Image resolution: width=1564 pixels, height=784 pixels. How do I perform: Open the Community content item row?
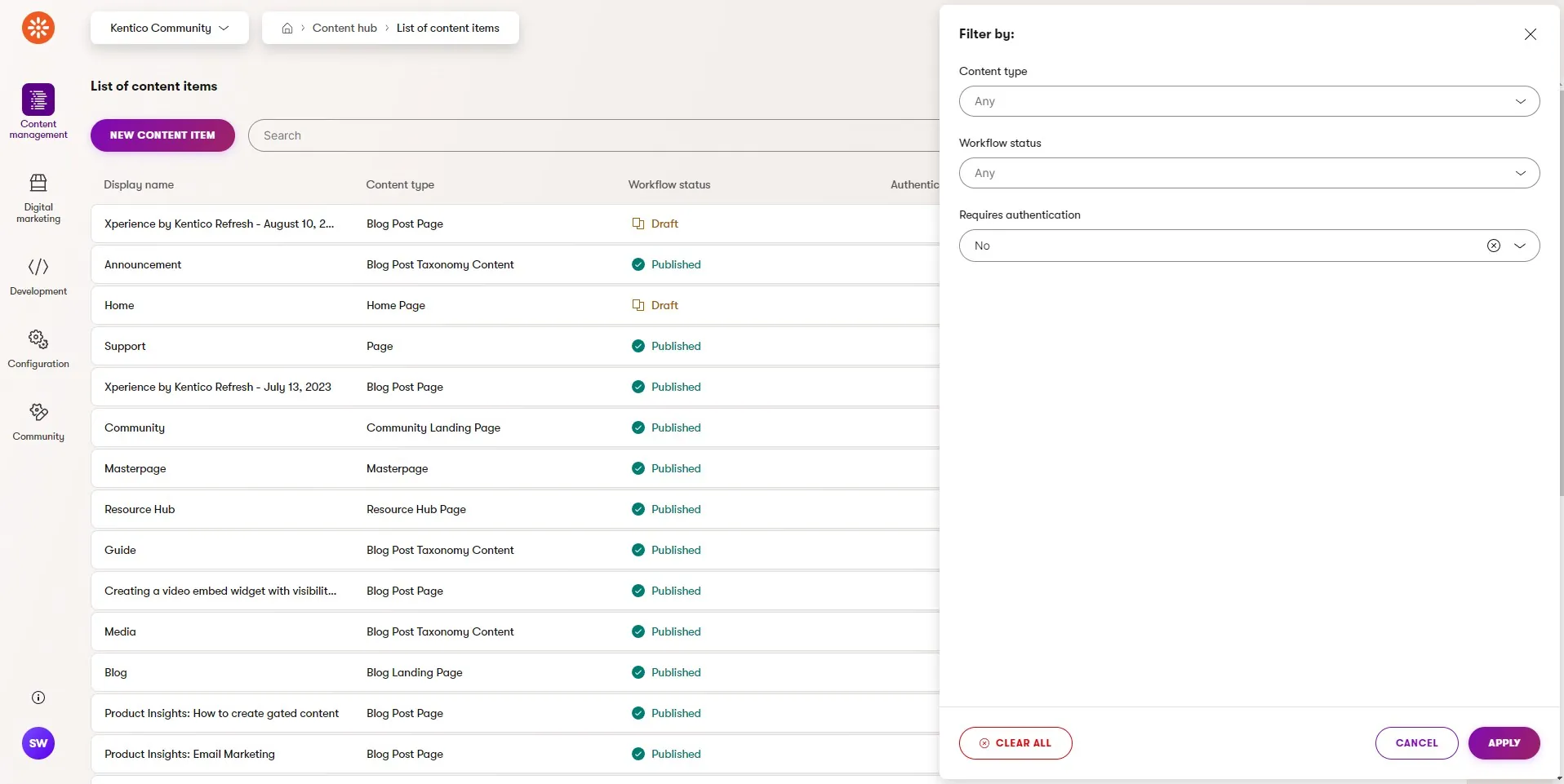[515, 427]
